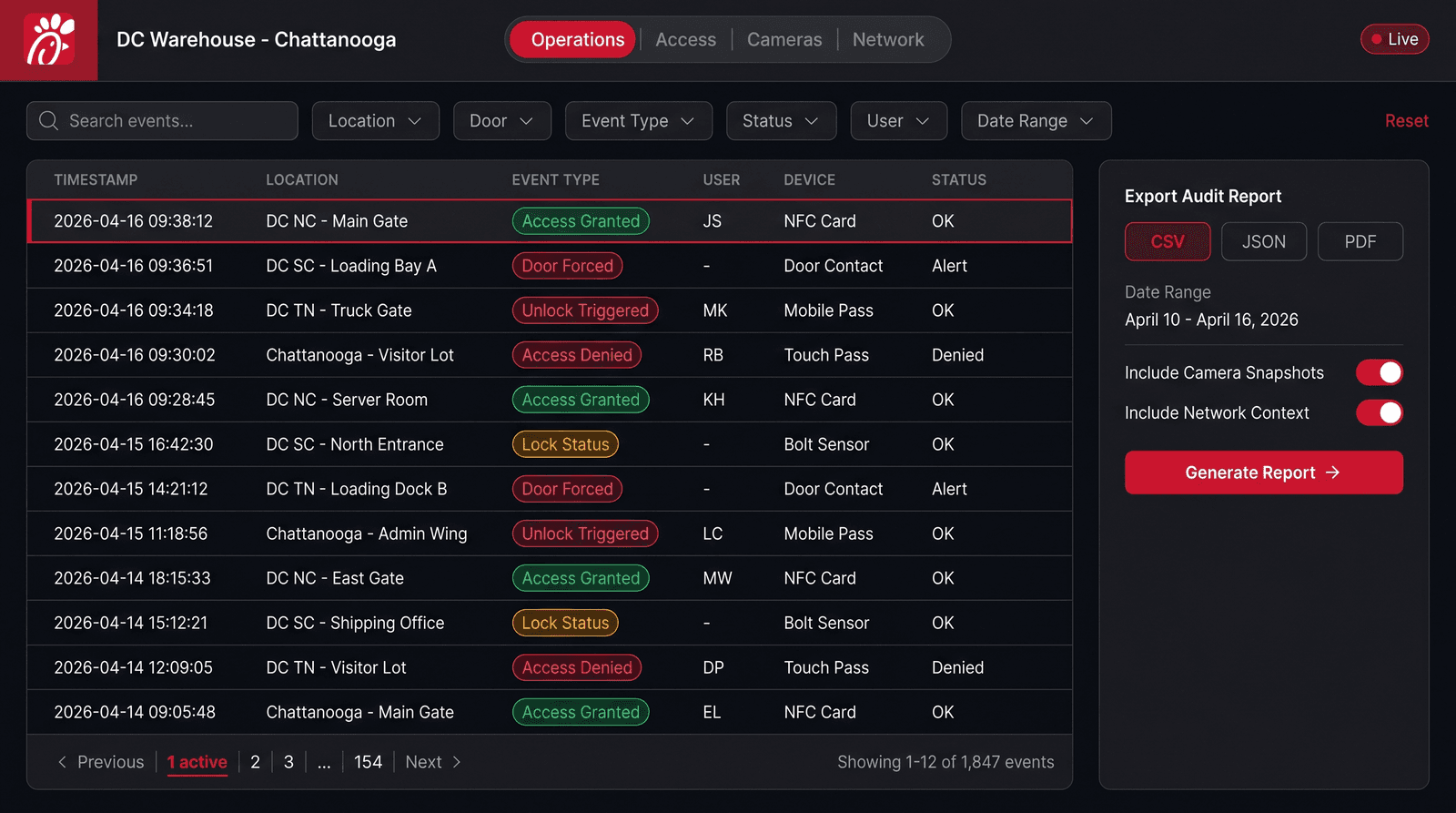This screenshot has height=813, width=1456.
Task: Go to page 2
Action: tap(256, 762)
